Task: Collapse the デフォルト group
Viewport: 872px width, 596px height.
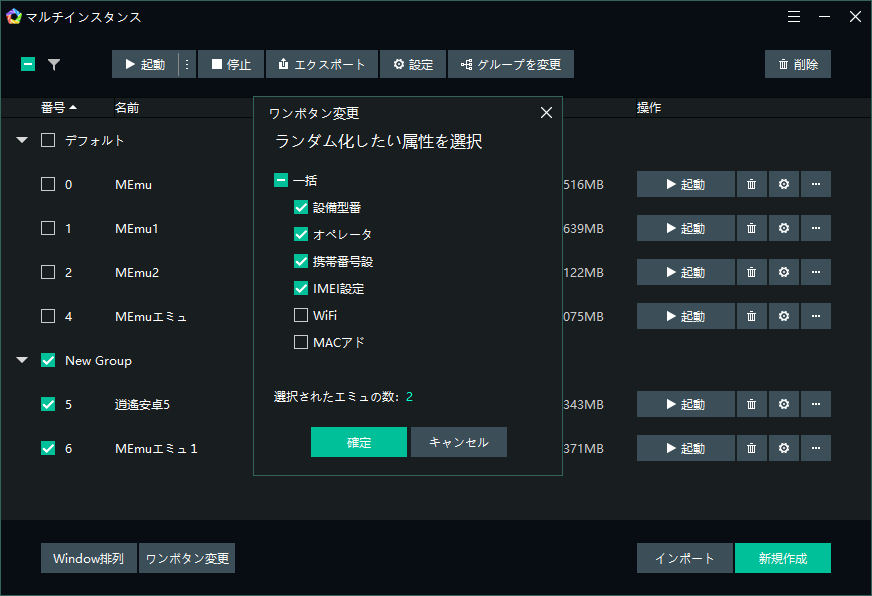Action: click(x=22, y=140)
